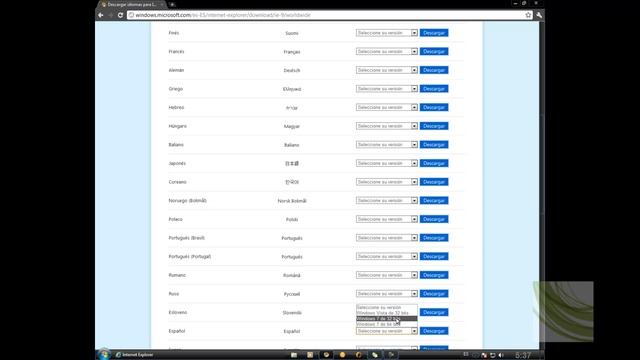The height and width of the screenshot is (360, 640).
Task: Click the 'Esloveno' language name
Action: 178,312
